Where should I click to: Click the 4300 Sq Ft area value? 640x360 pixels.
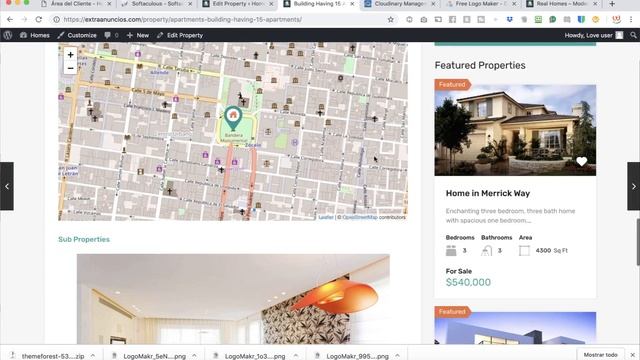551,250
